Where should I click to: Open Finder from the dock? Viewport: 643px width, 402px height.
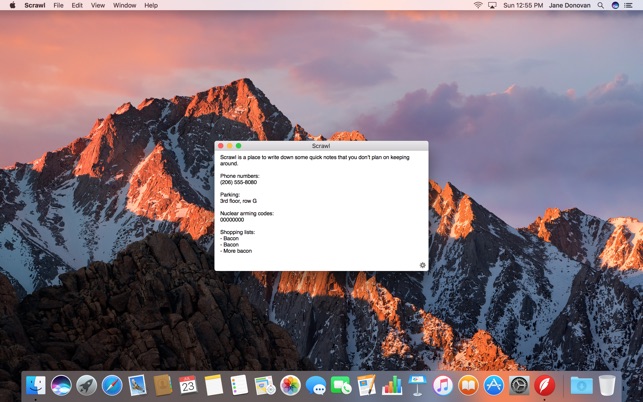click(x=36, y=385)
